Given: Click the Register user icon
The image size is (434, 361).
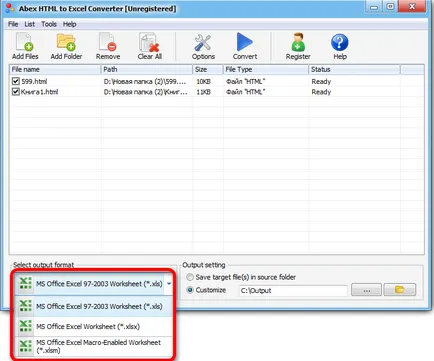Looking at the screenshot, I should point(298,42).
